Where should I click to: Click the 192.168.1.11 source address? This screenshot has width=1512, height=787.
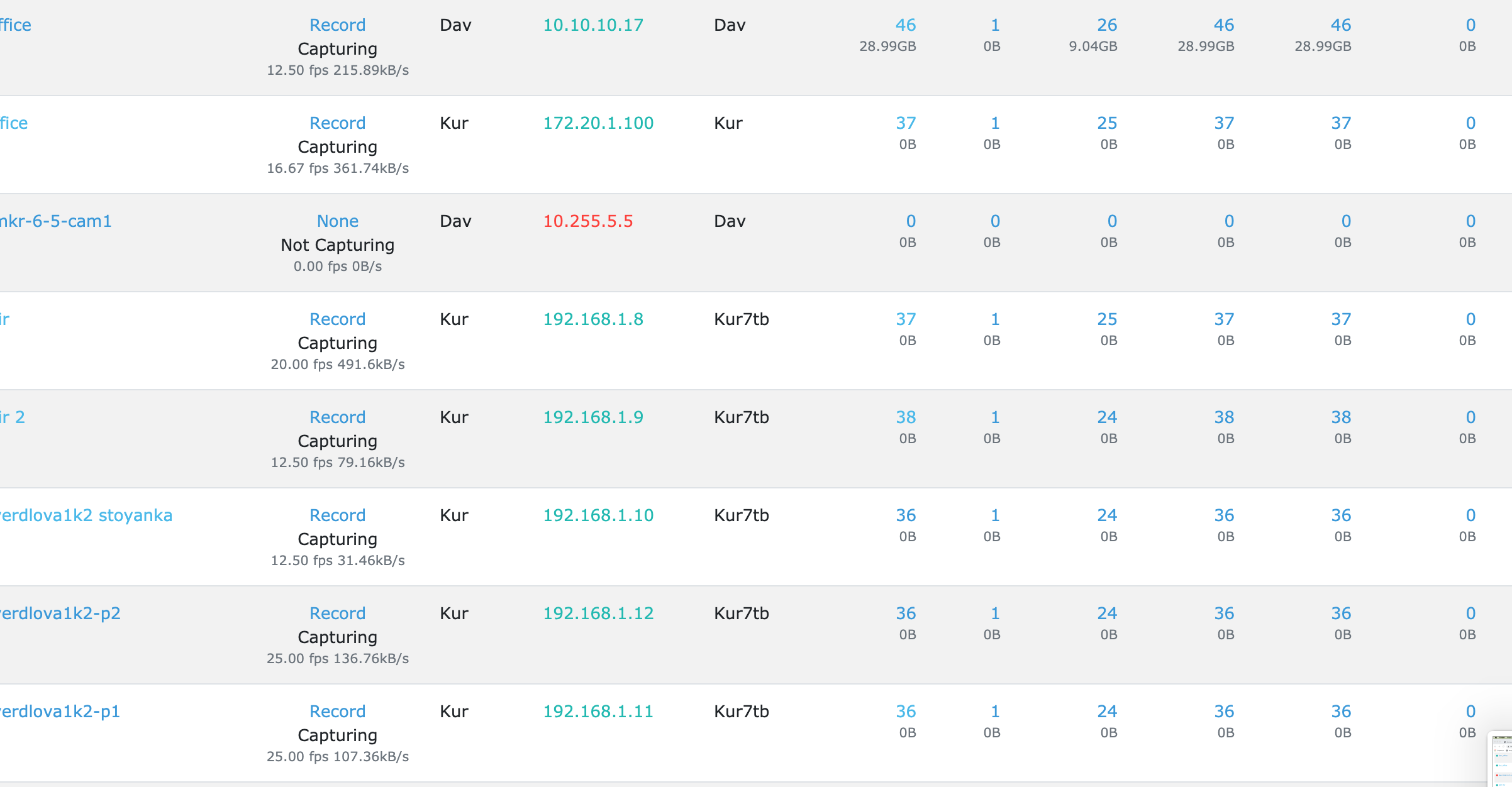pyautogui.click(x=598, y=712)
